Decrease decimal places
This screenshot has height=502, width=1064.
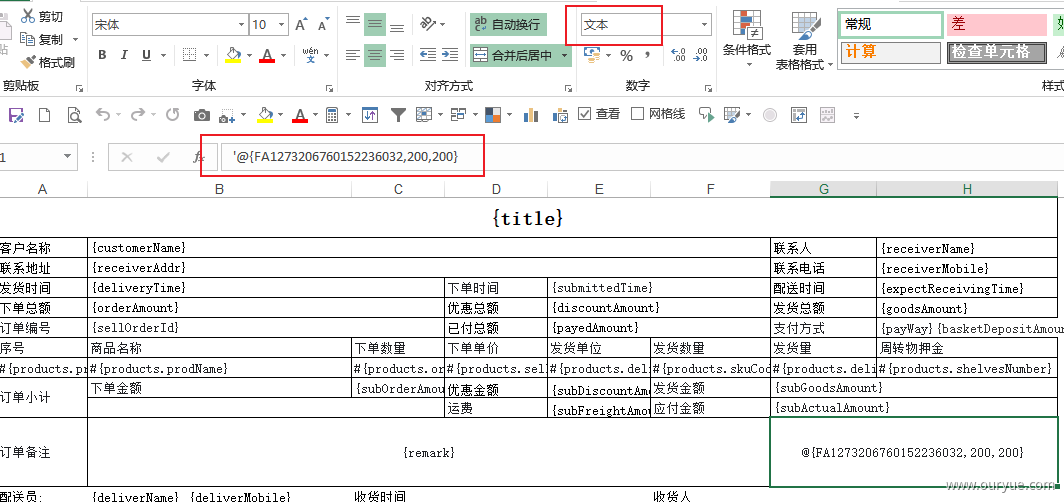700,55
